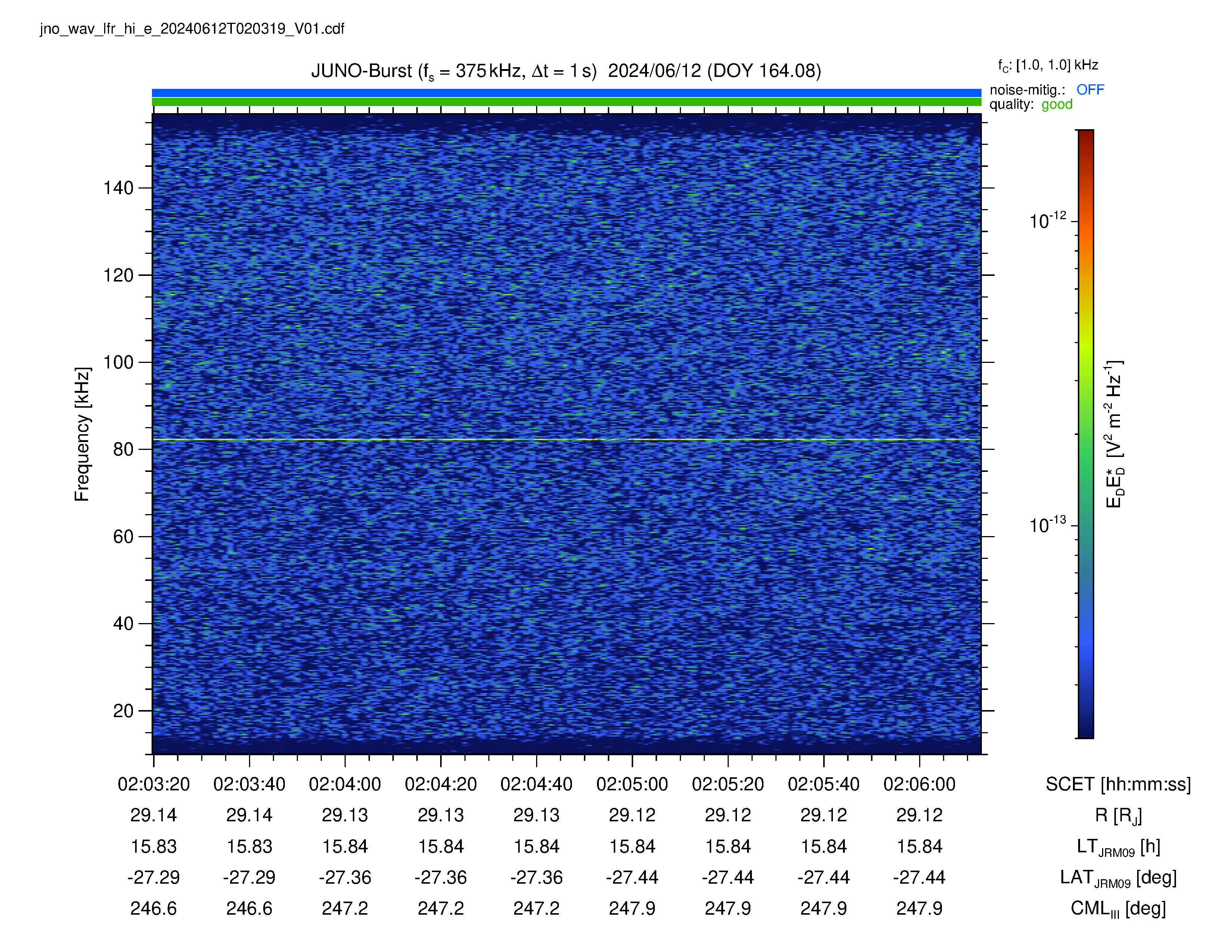Click the 02:03:20 time tick label
This screenshot has height=952, width=1232.
click(x=153, y=784)
